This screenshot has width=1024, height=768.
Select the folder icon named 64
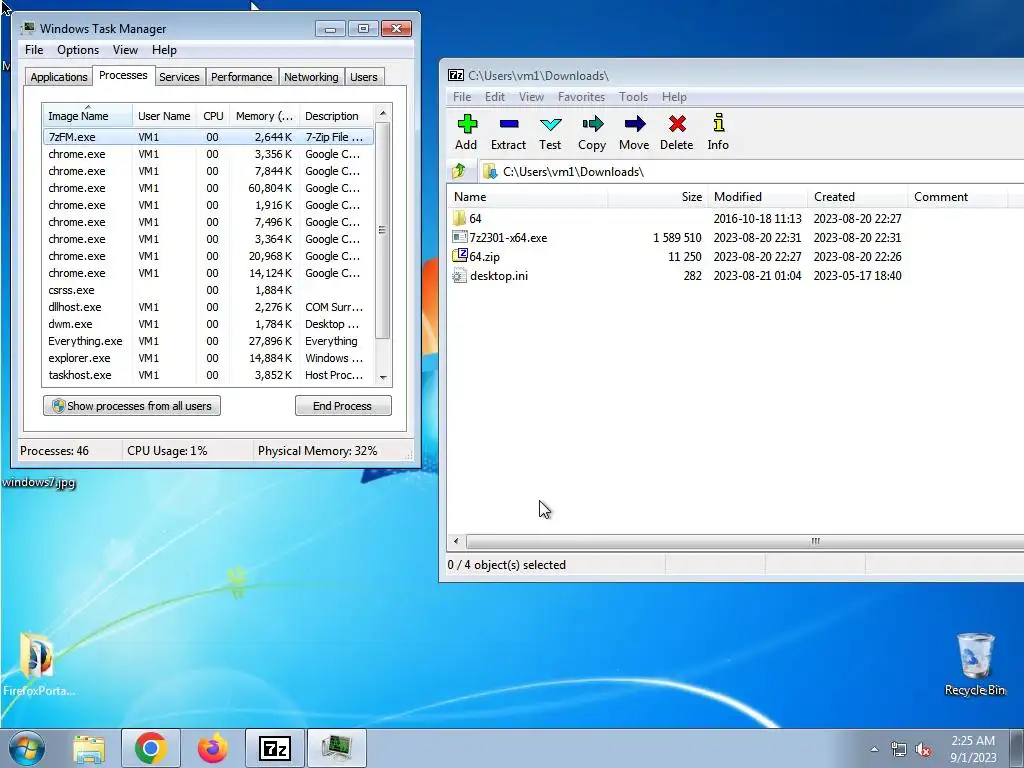click(459, 218)
